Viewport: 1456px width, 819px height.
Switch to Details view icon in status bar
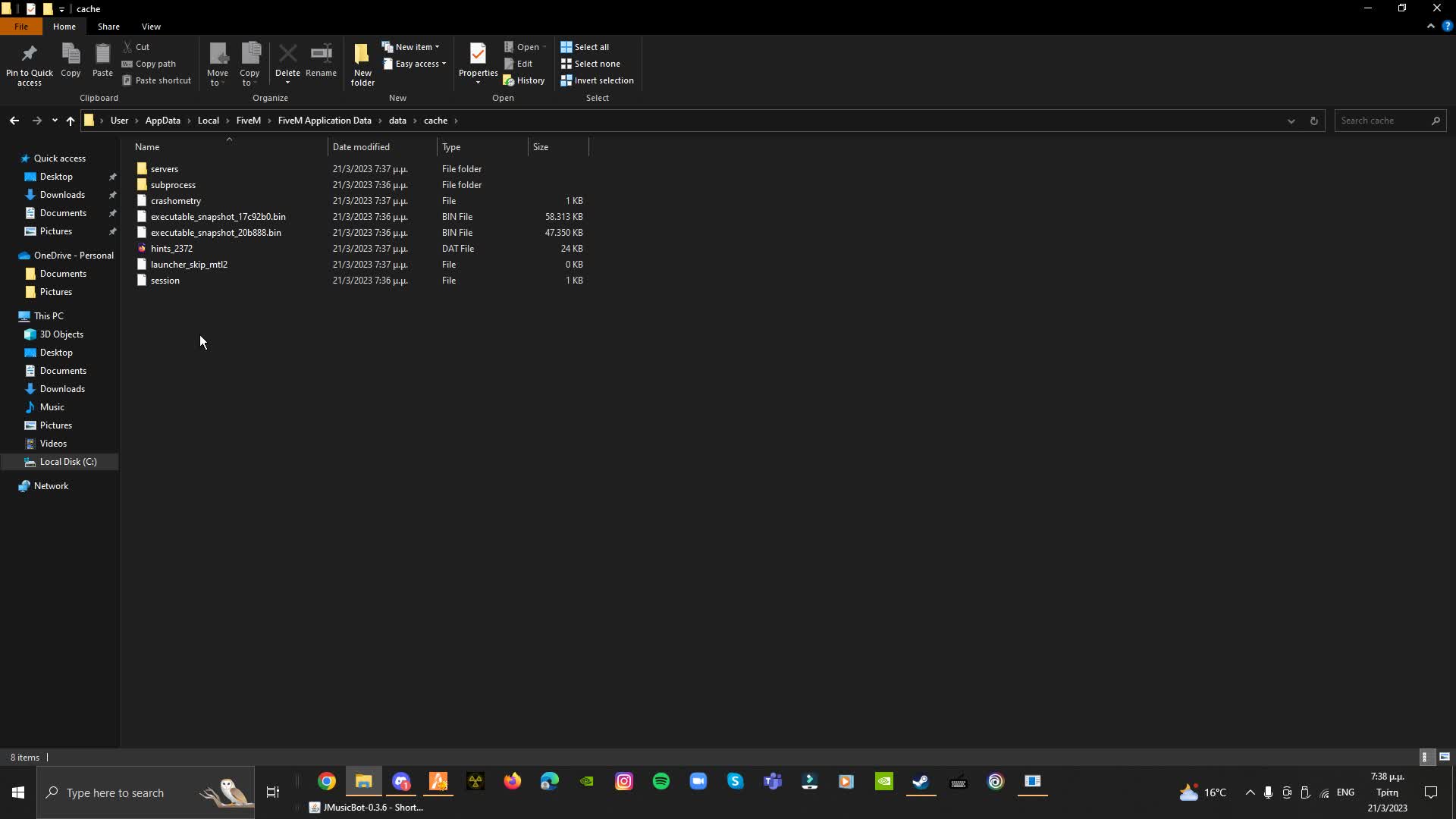tap(1425, 757)
